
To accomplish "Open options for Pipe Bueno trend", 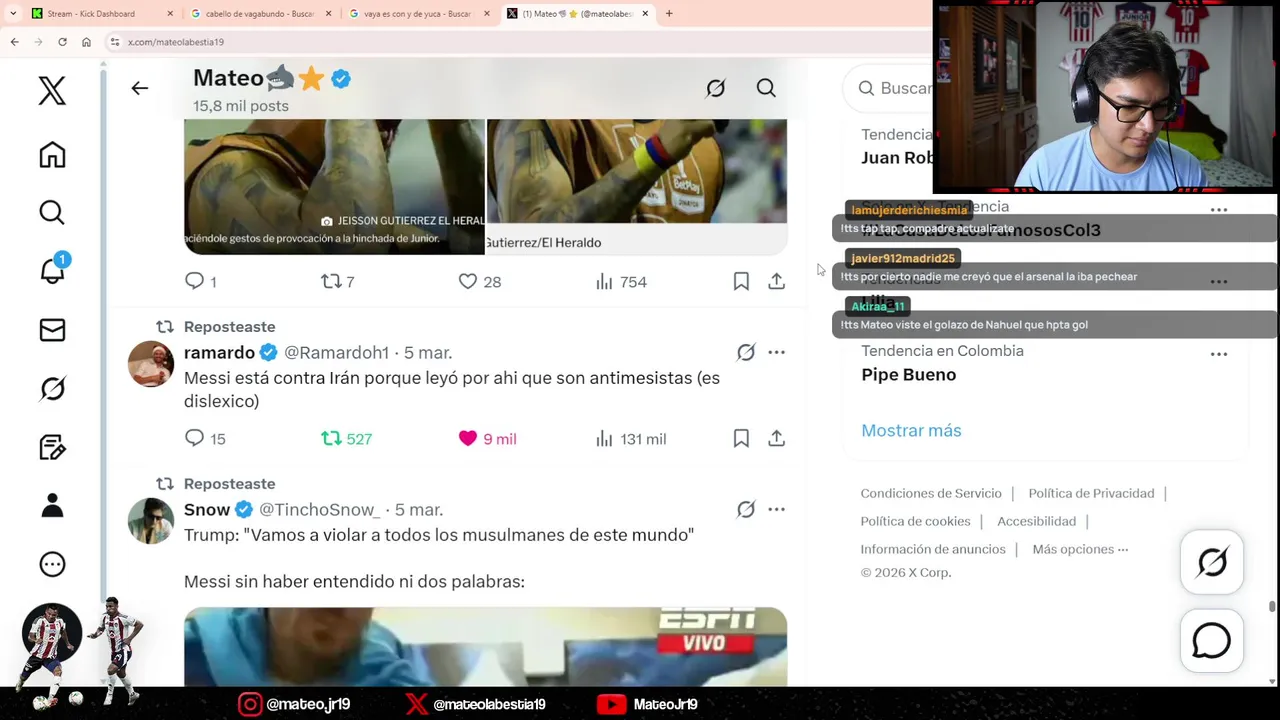I will (1218, 354).
